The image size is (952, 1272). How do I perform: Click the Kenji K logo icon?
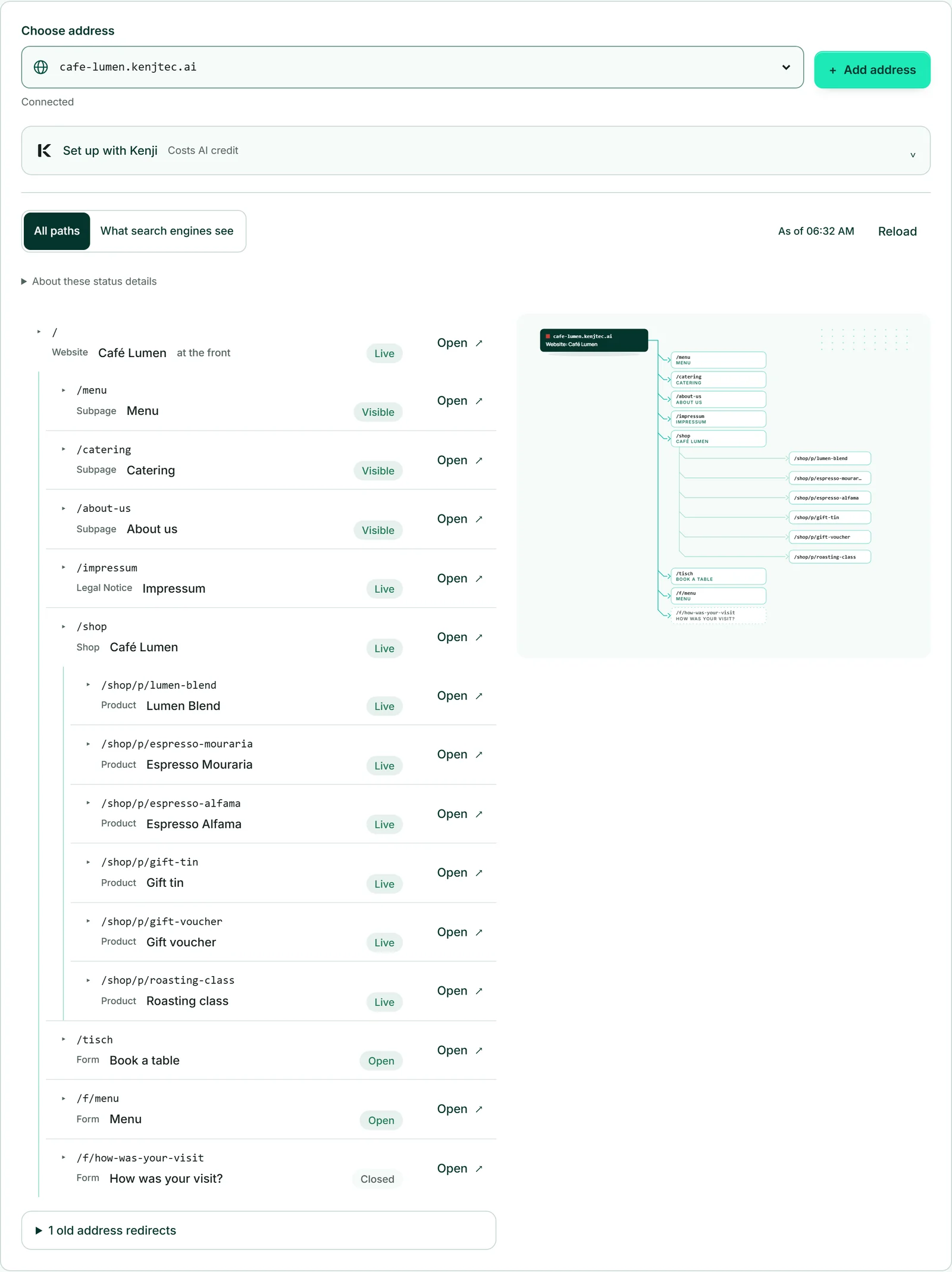coord(44,151)
